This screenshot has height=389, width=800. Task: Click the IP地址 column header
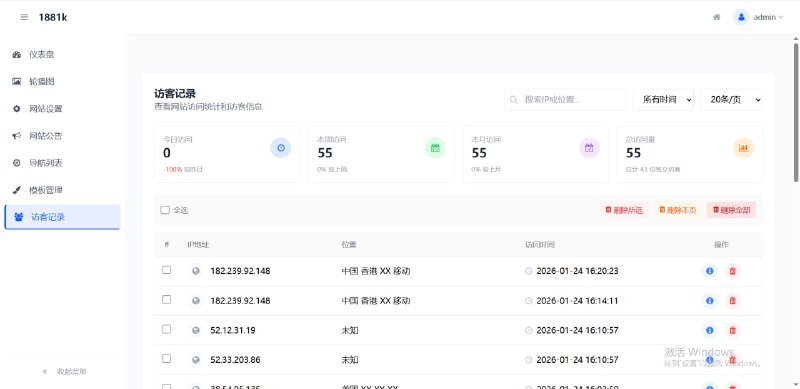(198, 245)
